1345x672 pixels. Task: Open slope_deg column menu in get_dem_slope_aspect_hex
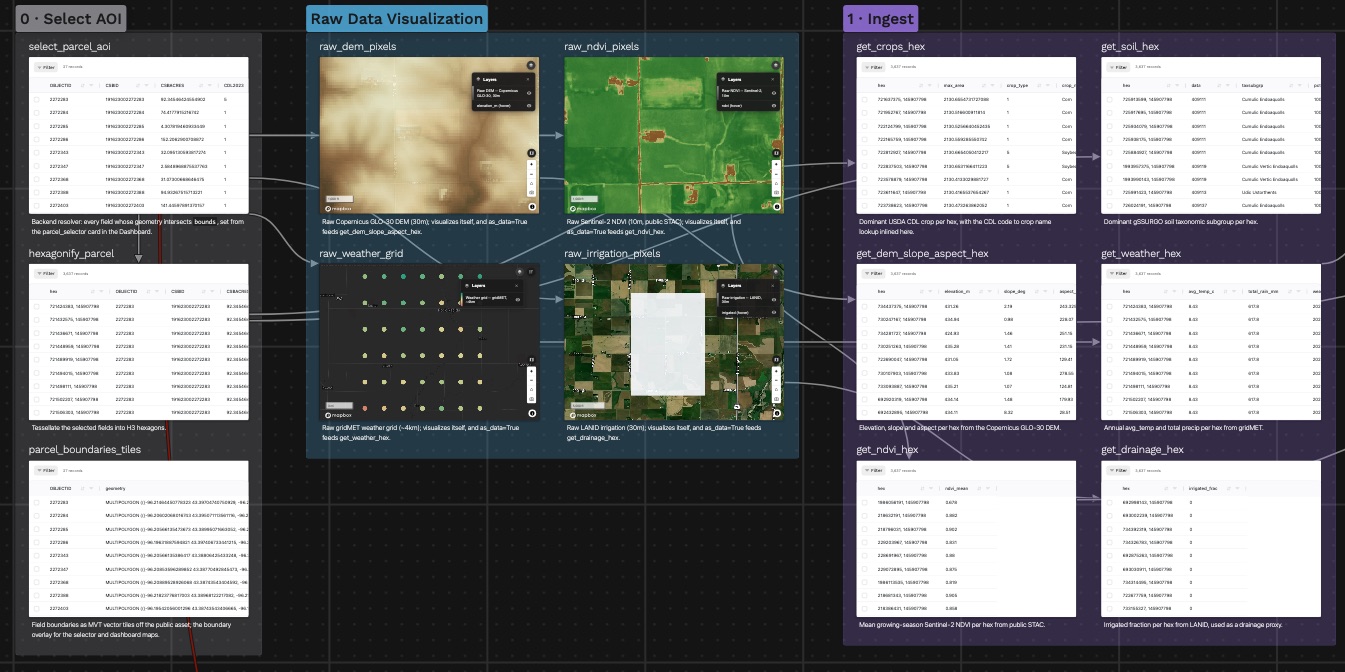[x=1043, y=292]
